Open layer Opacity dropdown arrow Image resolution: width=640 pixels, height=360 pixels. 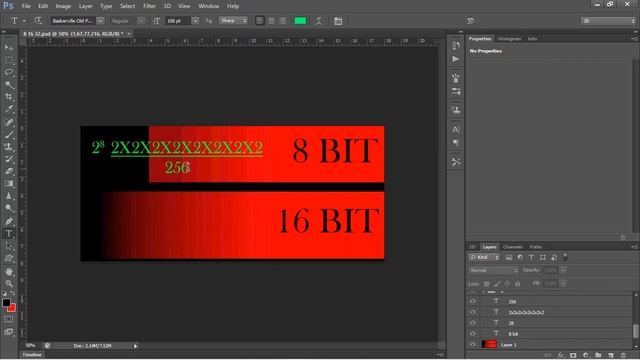point(563,270)
